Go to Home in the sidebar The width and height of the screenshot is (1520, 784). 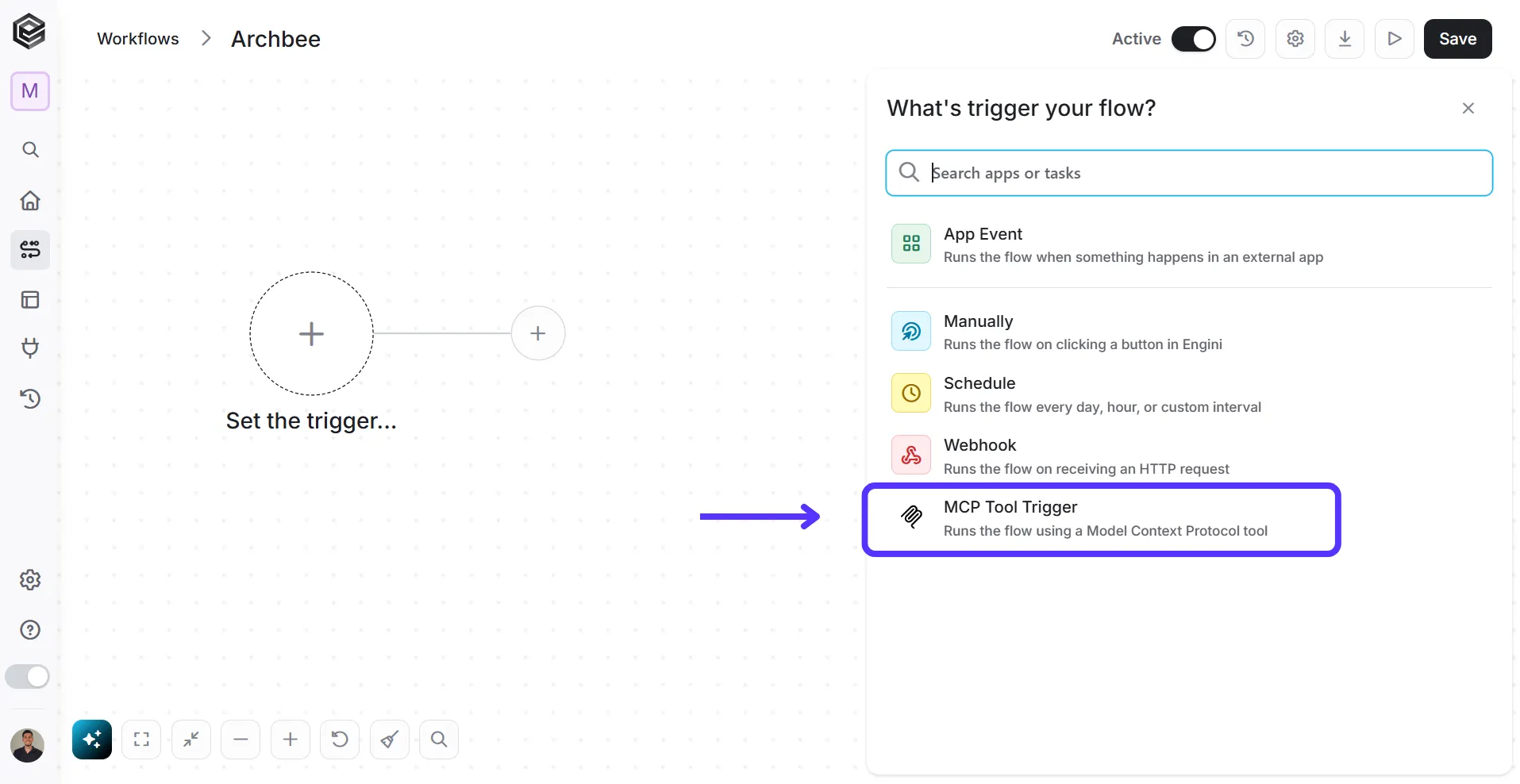[x=30, y=200]
